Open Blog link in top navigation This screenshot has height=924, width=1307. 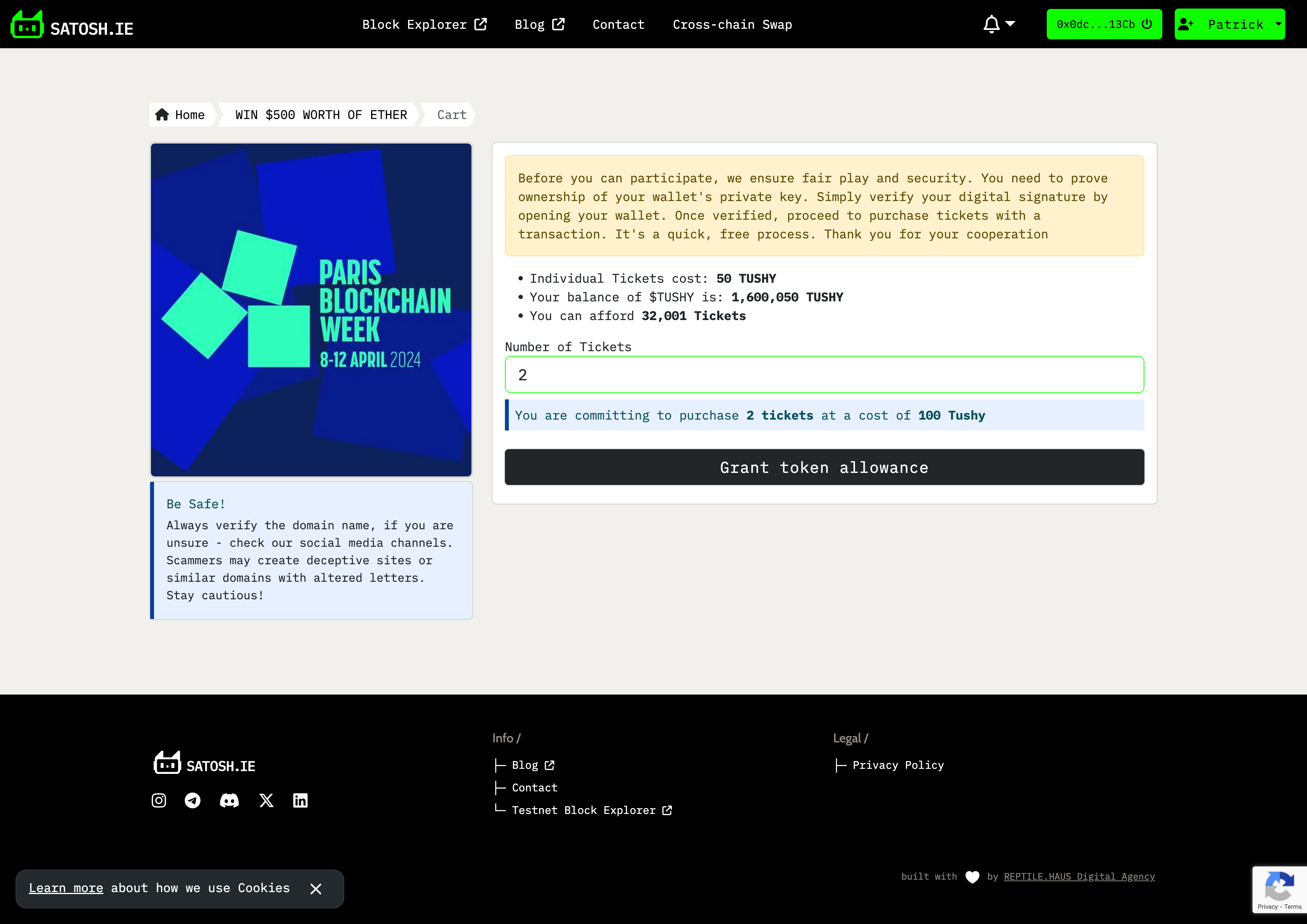pyautogui.click(x=539, y=24)
